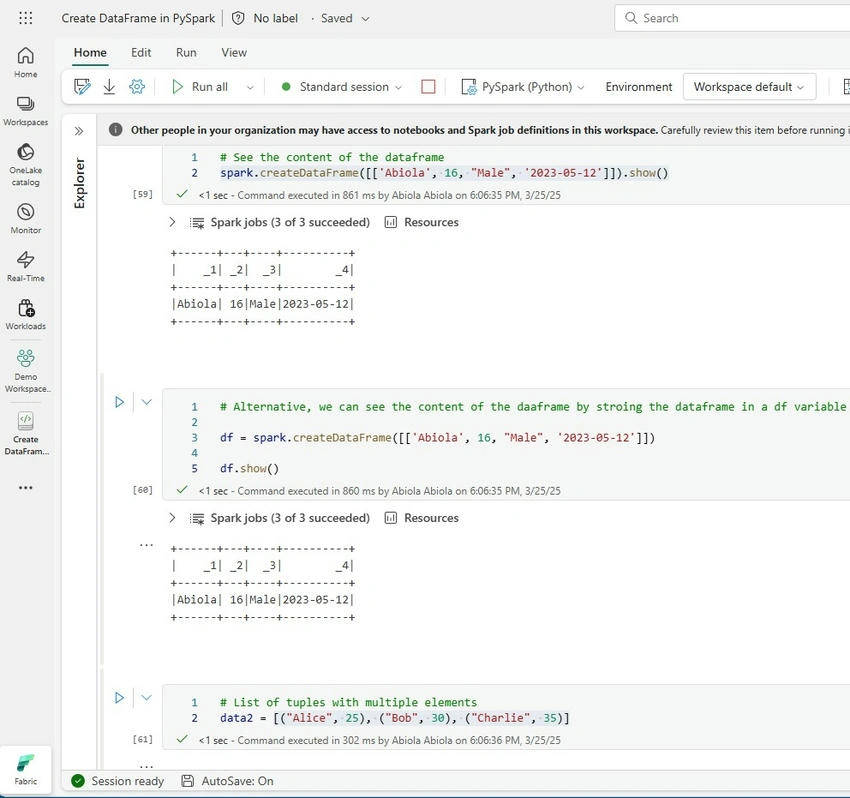
Task: Open the app launcher grid icon
Action: pyautogui.click(x=25, y=18)
